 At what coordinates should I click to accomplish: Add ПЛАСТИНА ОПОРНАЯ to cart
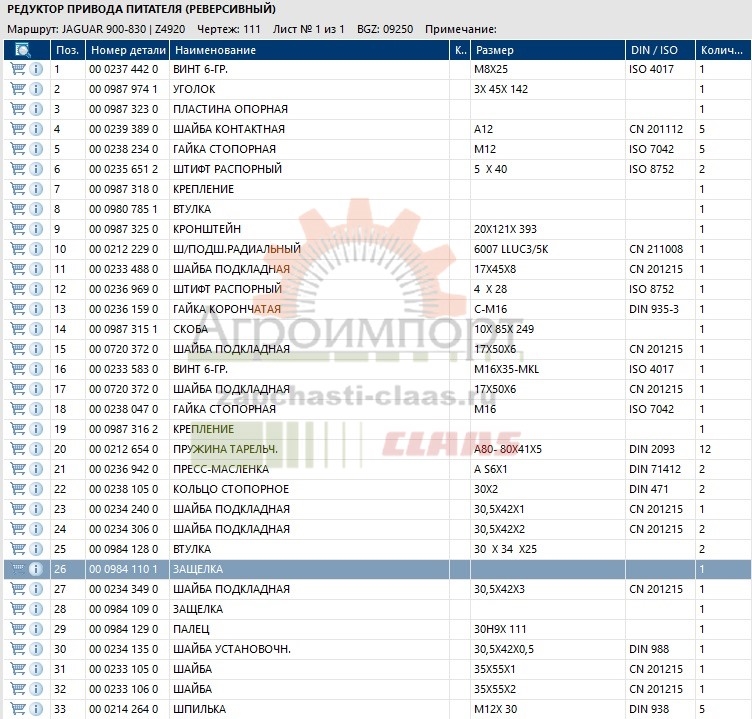coord(18,109)
